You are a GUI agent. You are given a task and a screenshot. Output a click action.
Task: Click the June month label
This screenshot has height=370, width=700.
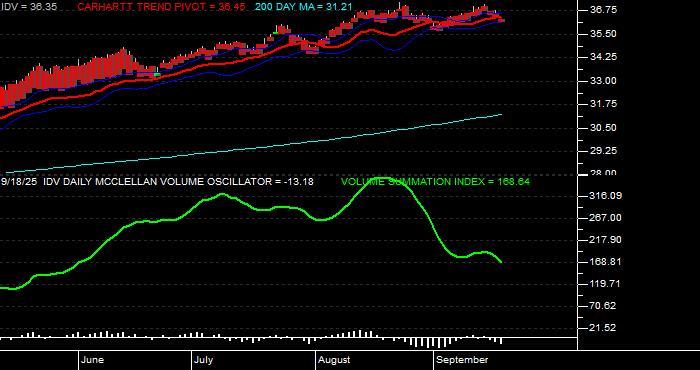pos(93,360)
